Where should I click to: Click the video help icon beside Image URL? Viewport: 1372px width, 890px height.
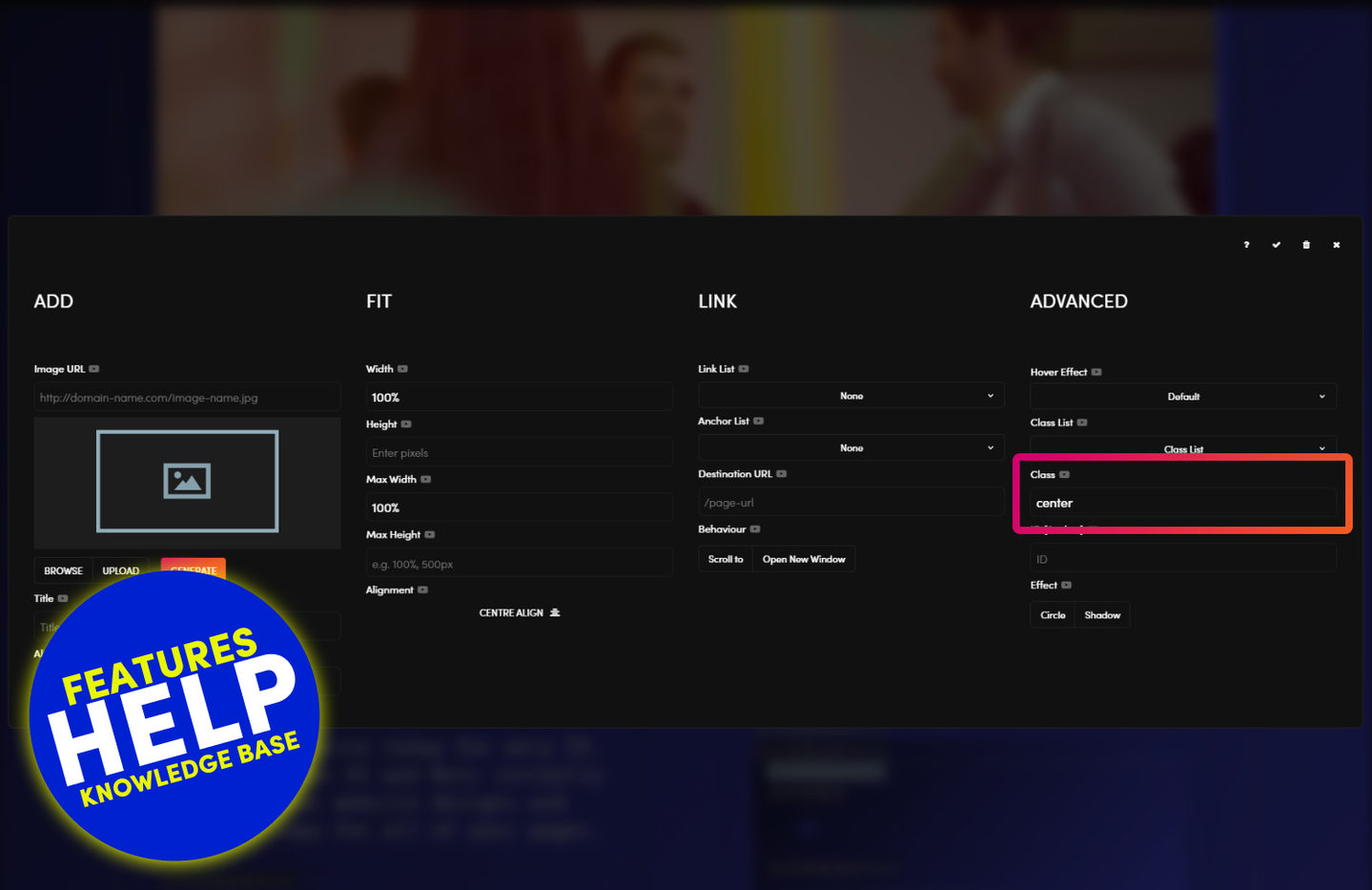click(94, 369)
